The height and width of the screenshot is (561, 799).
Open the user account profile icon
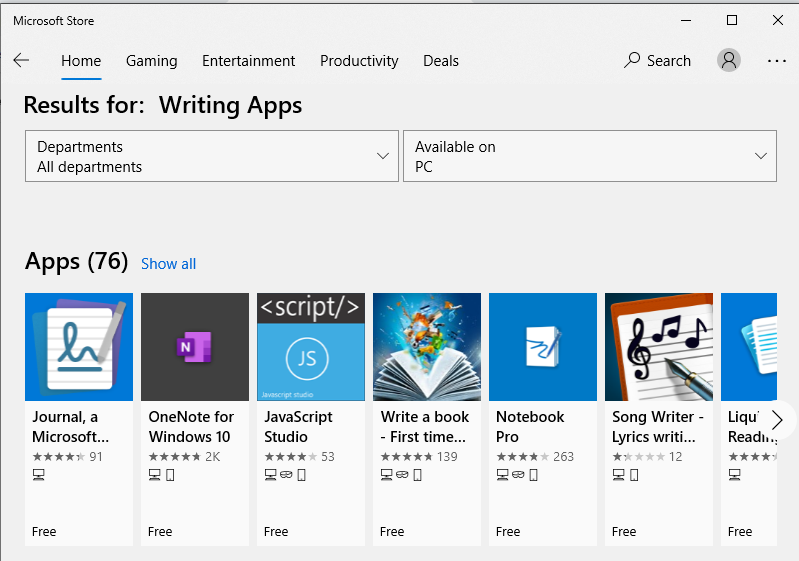(x=729, y=60)
